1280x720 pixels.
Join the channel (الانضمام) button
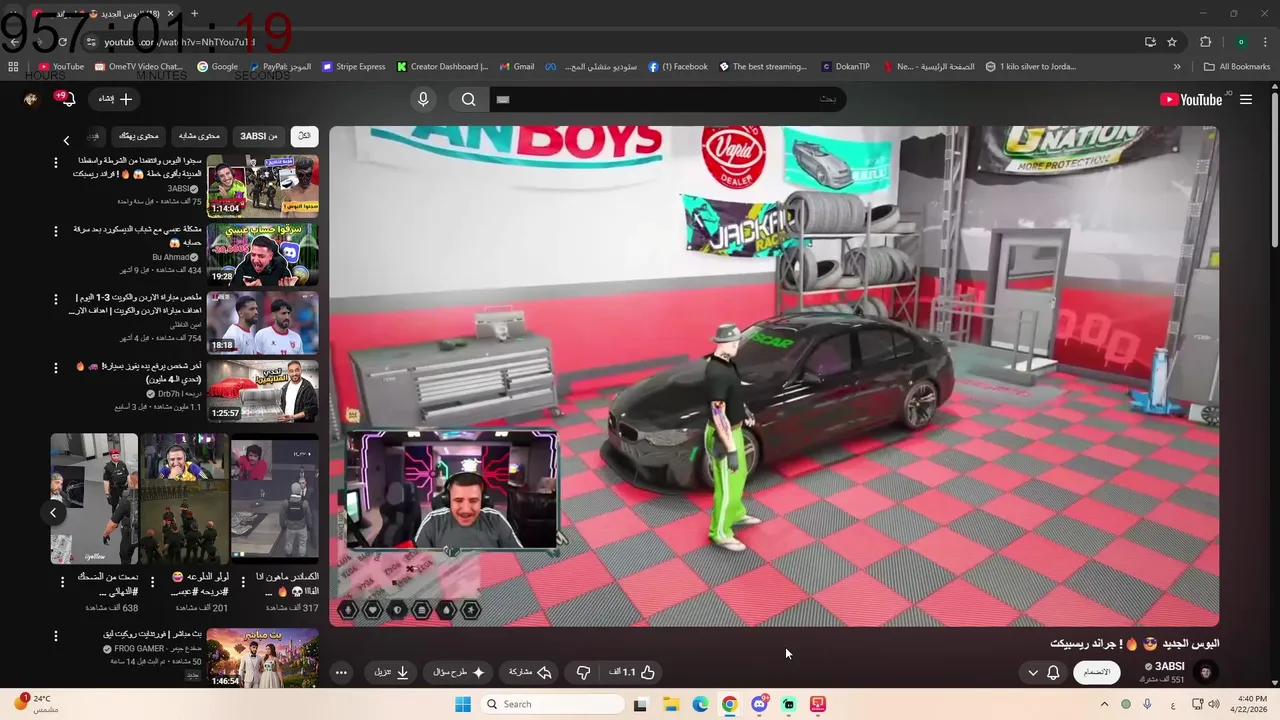(1097, 672)
